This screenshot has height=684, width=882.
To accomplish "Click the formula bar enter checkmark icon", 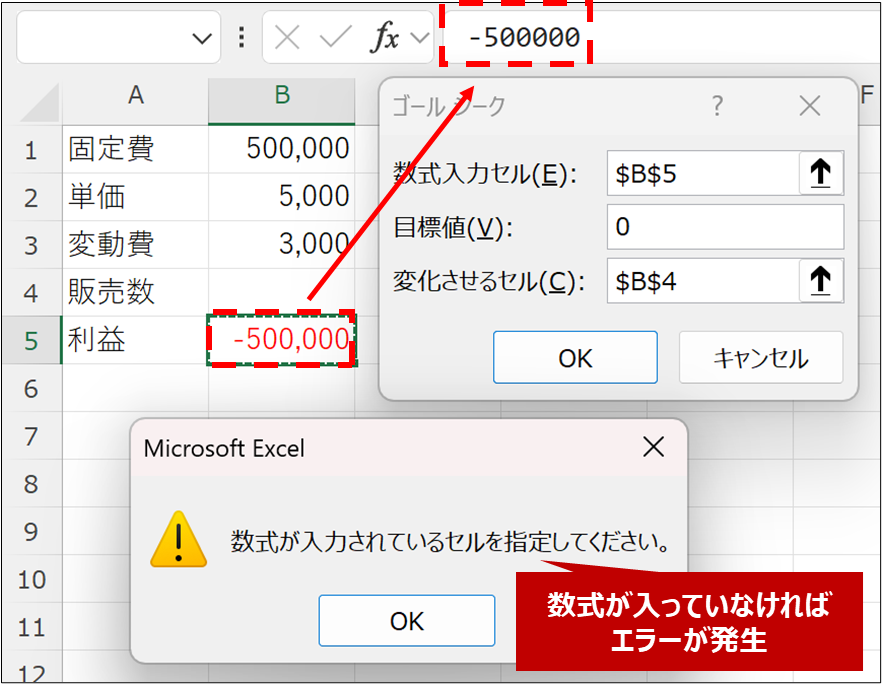I will coord(335,38).
